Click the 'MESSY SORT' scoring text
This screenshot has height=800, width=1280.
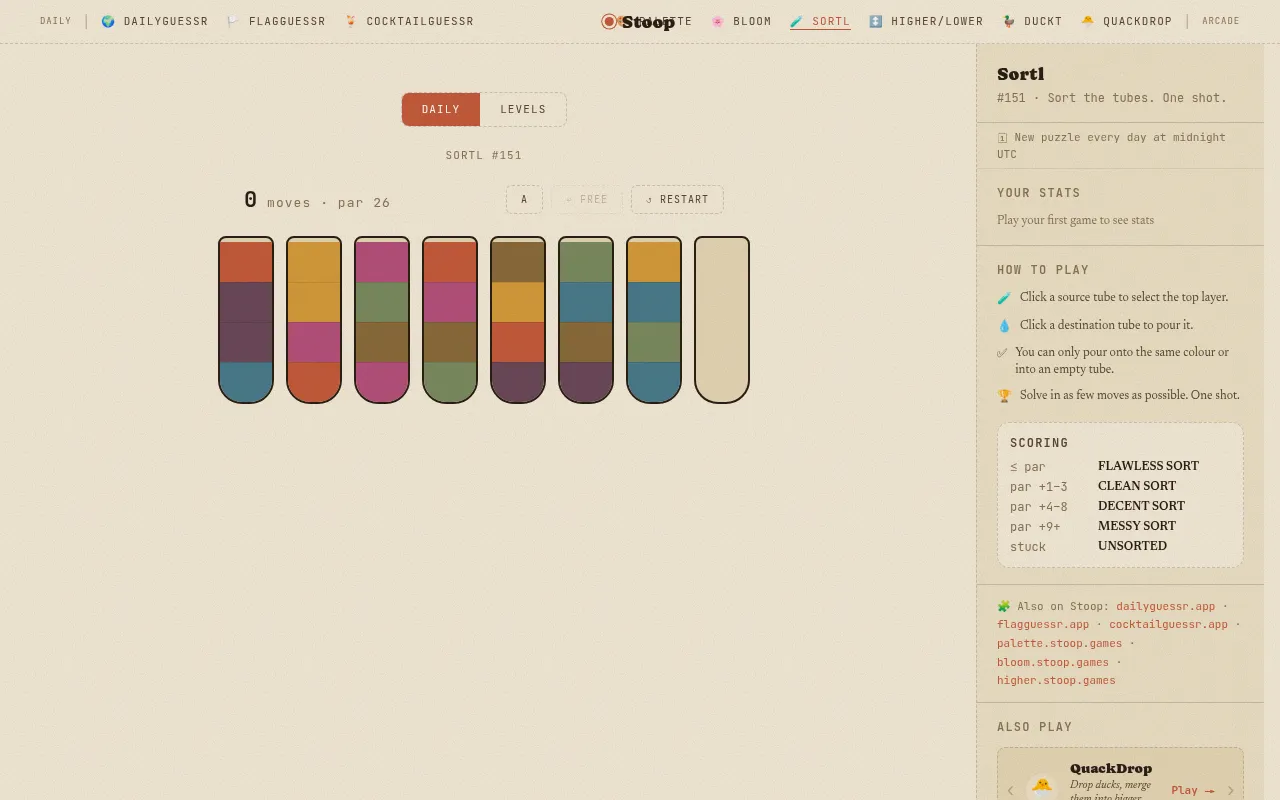pyautogui.click(x=1137, y=526)
